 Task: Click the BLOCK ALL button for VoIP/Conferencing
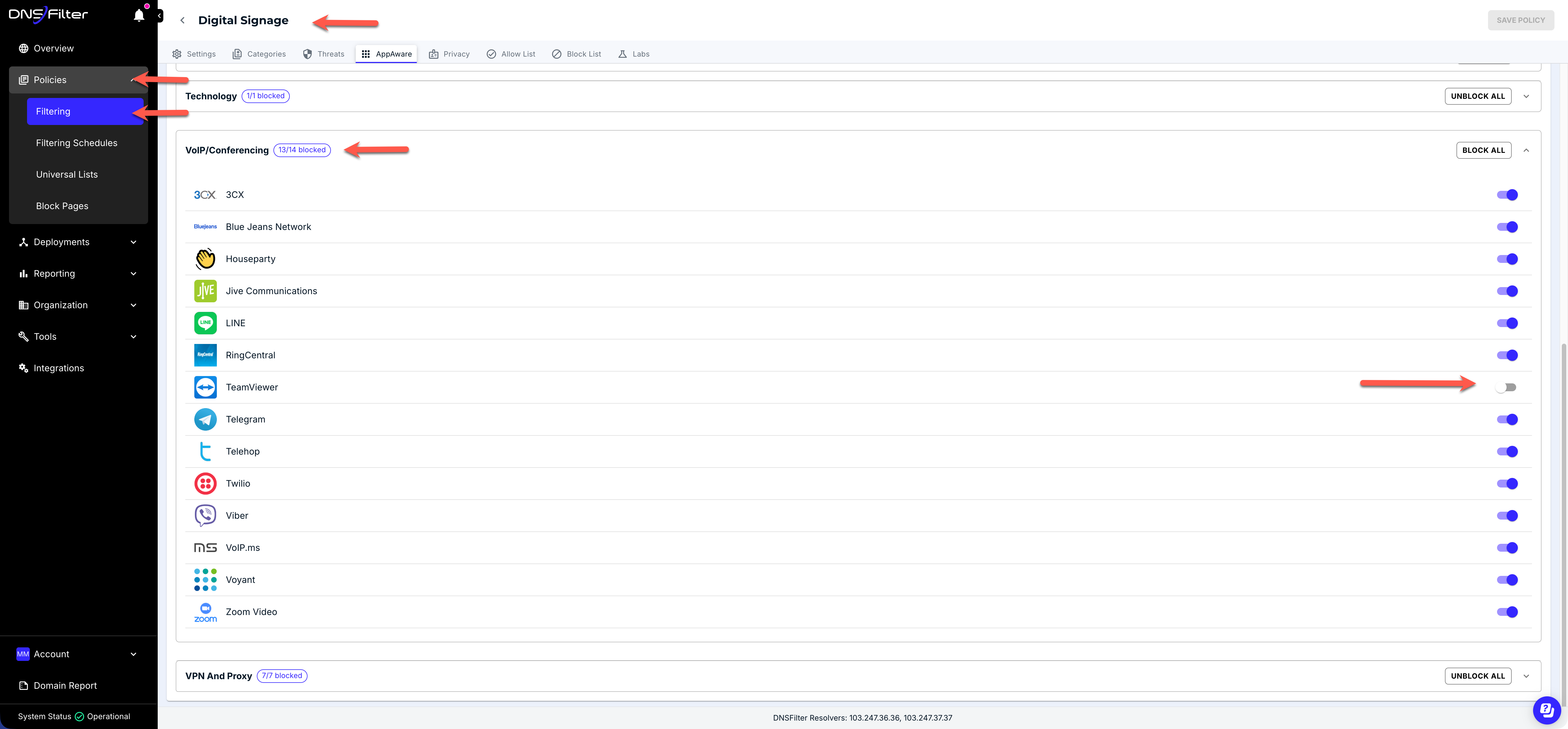tap(1484, 150)
